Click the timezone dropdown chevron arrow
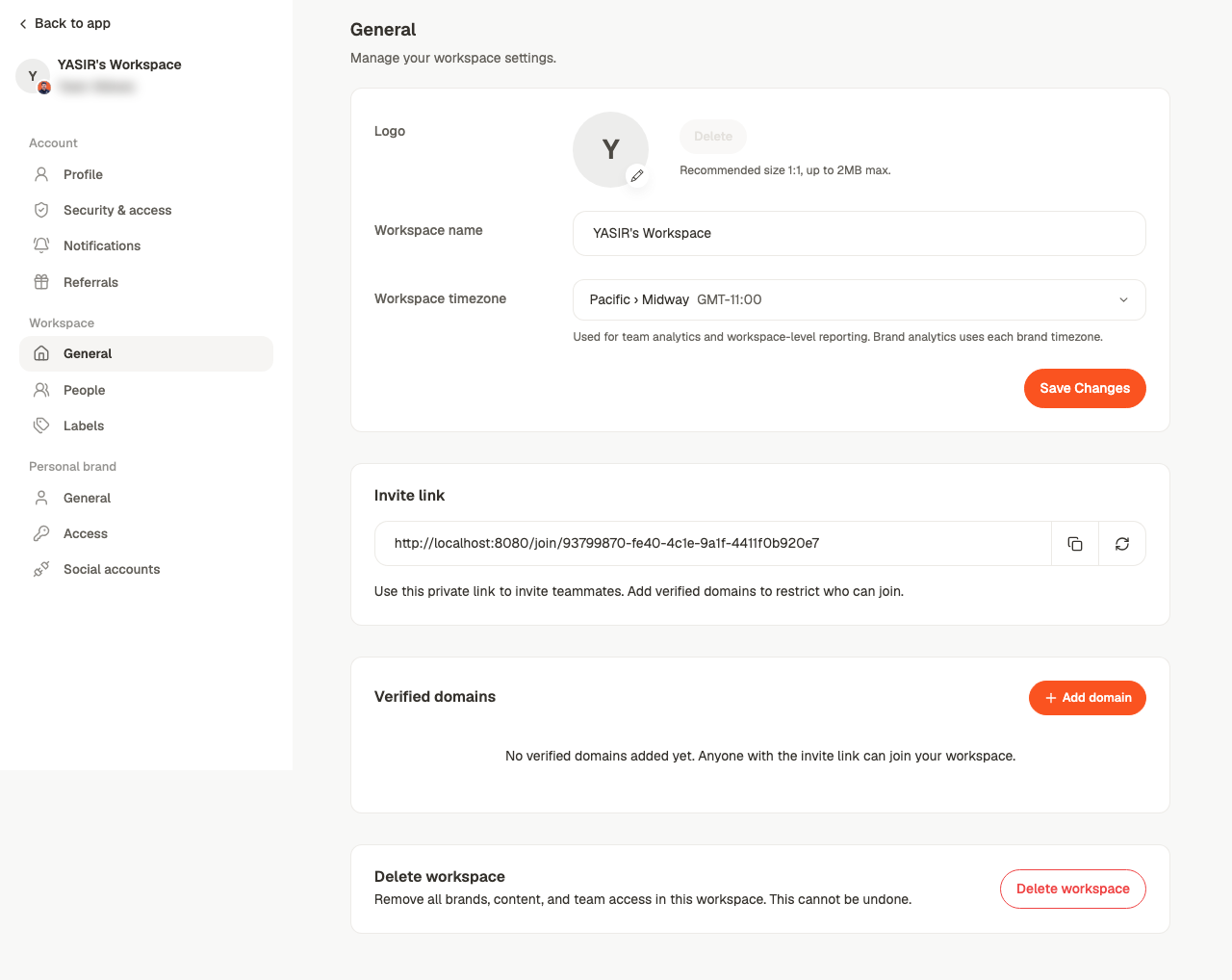This screenshot has height=980, width=1232. coord(1123,300)
